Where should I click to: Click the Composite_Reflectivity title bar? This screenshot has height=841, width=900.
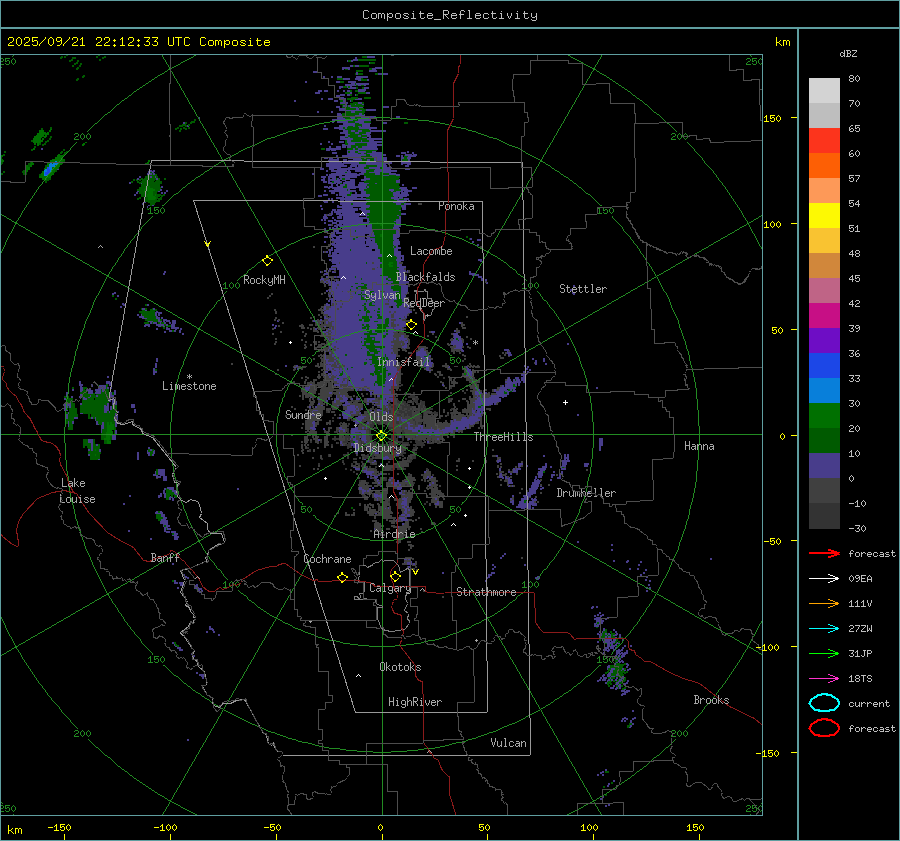pyautogui.click(x=449, y=15)
